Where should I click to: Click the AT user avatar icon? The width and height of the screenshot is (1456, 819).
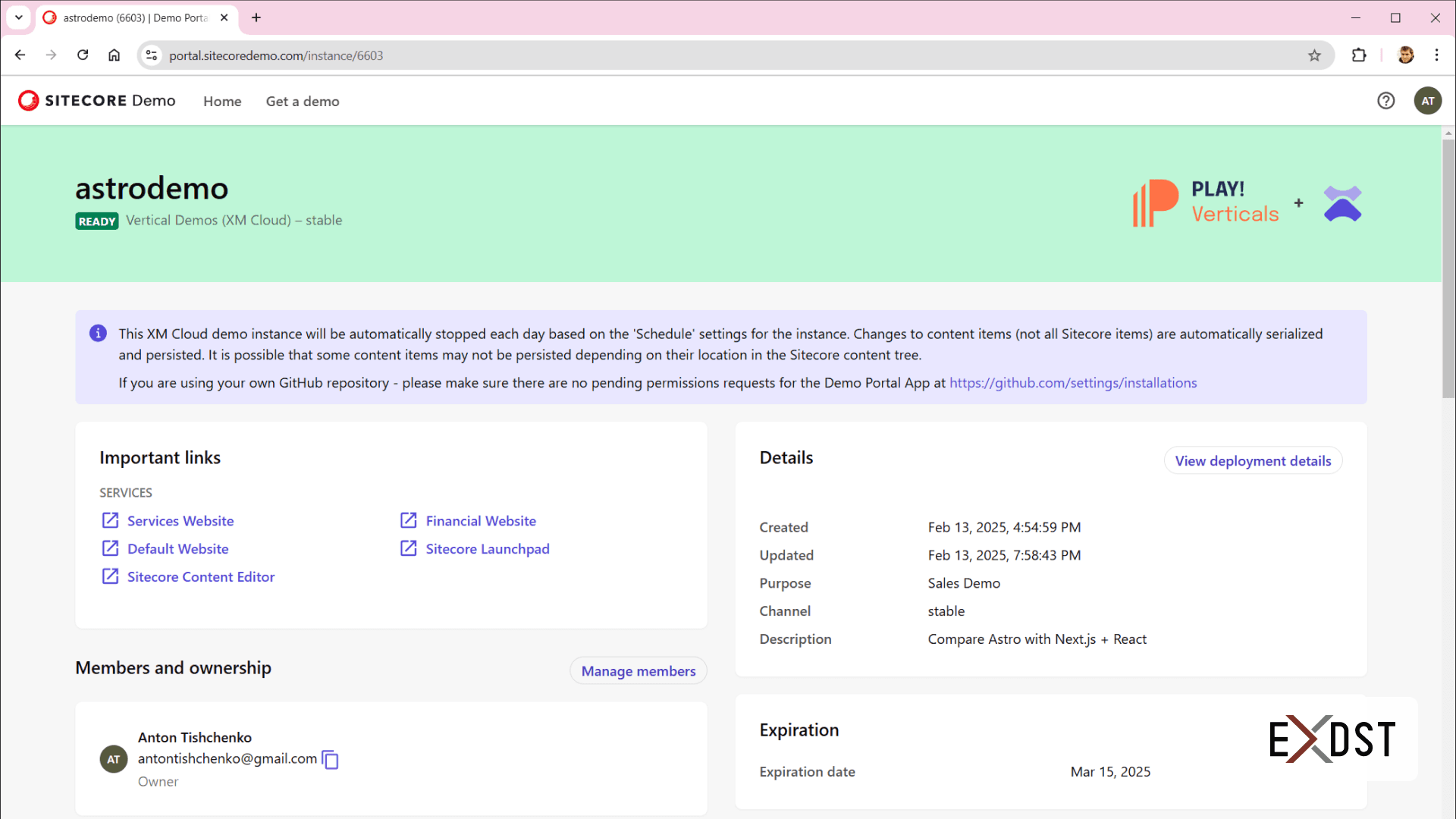pos(1428,100)
